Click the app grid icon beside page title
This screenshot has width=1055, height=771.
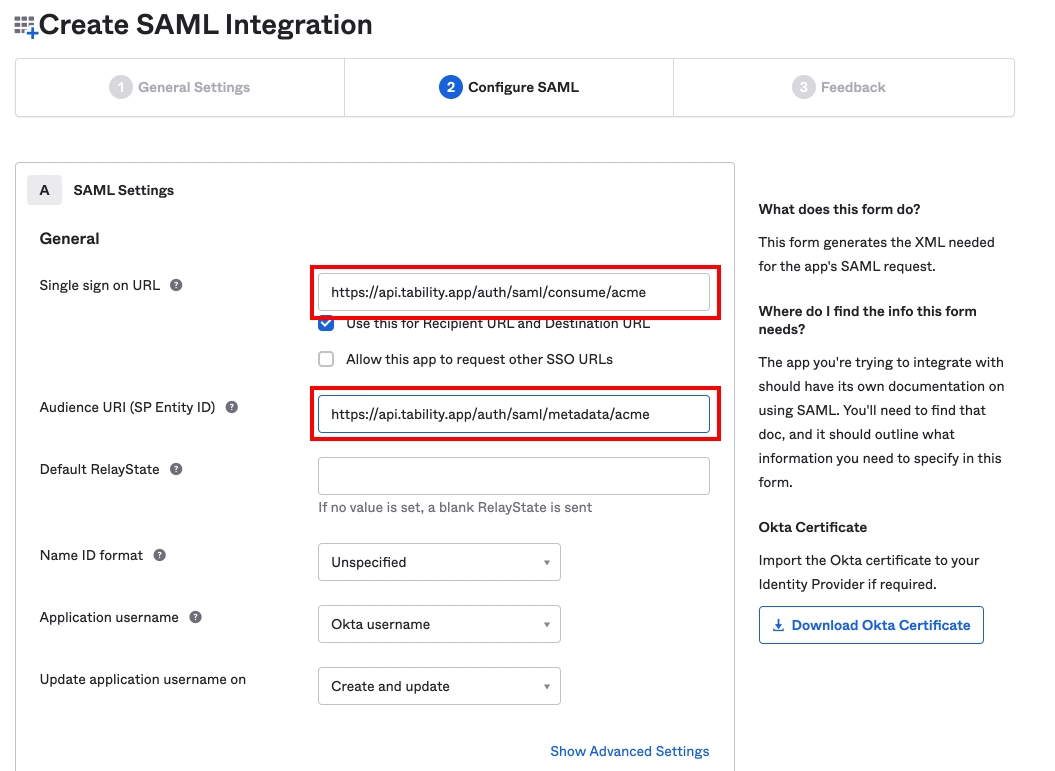pos(25,27)
